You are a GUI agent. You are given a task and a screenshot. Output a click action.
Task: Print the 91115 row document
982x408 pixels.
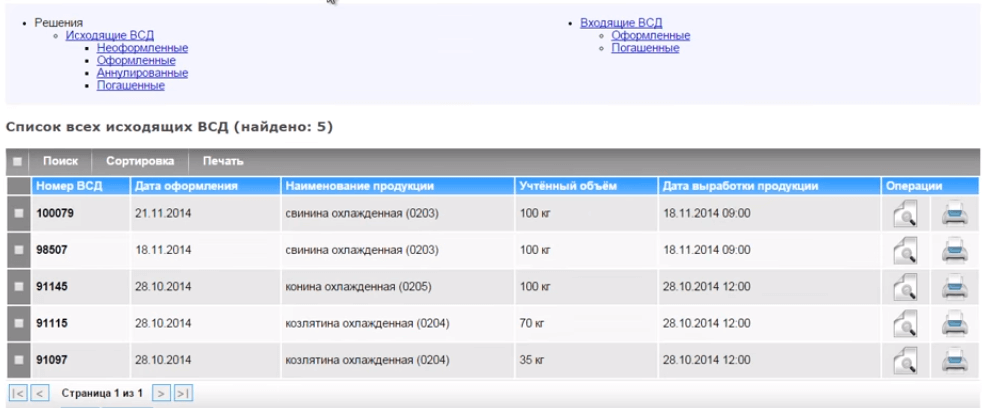tap(955, 324)
